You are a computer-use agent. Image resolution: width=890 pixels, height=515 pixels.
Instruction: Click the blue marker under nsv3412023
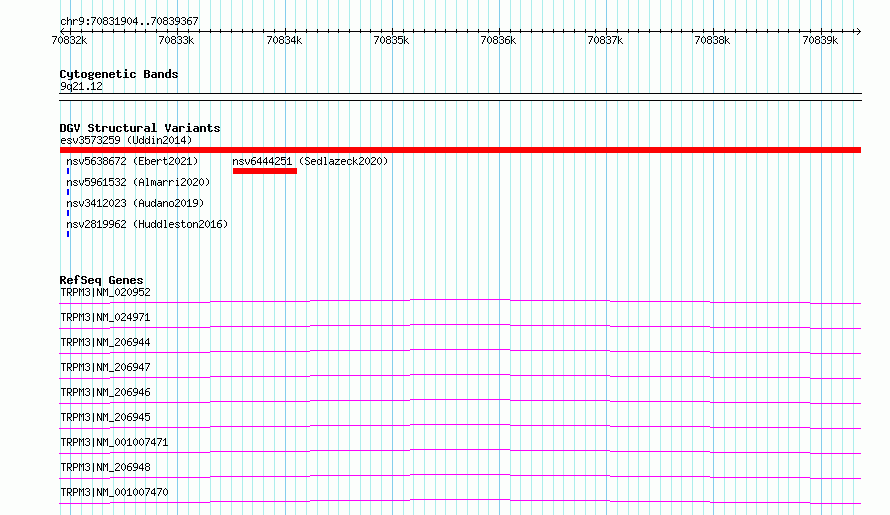pyautogui.click(x=68, y=213)
